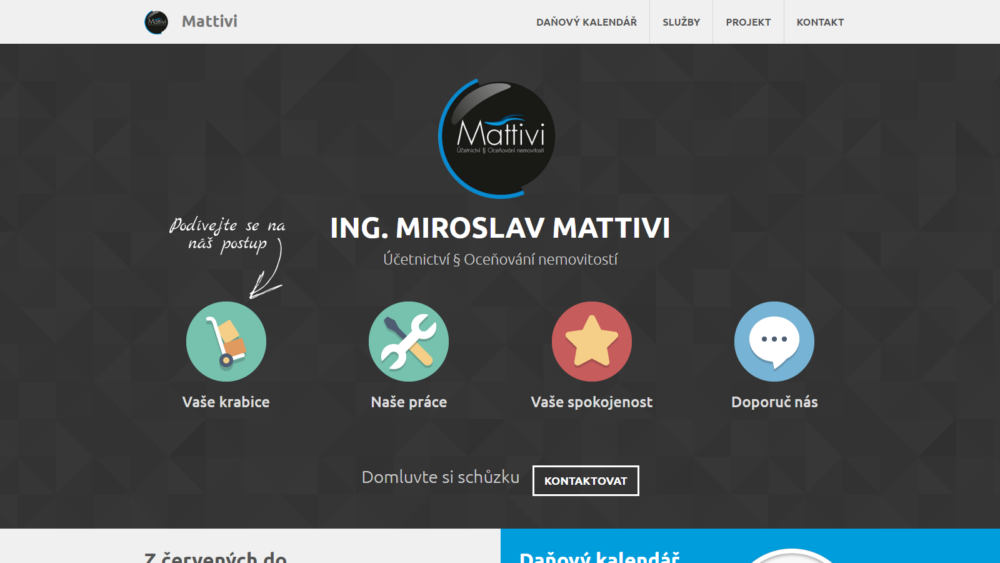Click the Z červených do heading

(216, 557)
